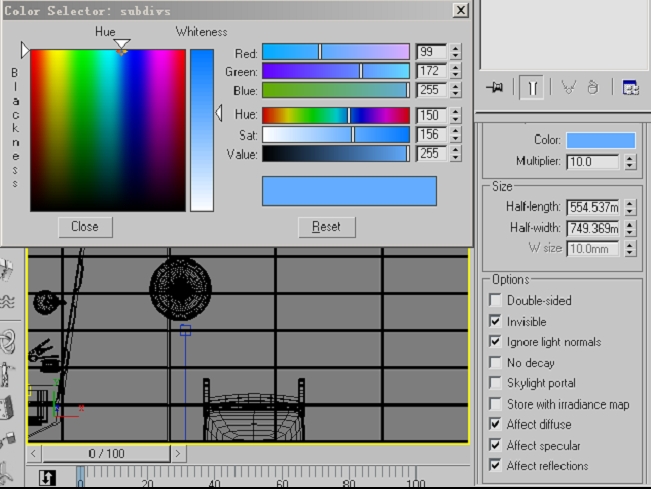Click the Half-width input field
Viewport: 651px width, 489px height.
point(593,228)
